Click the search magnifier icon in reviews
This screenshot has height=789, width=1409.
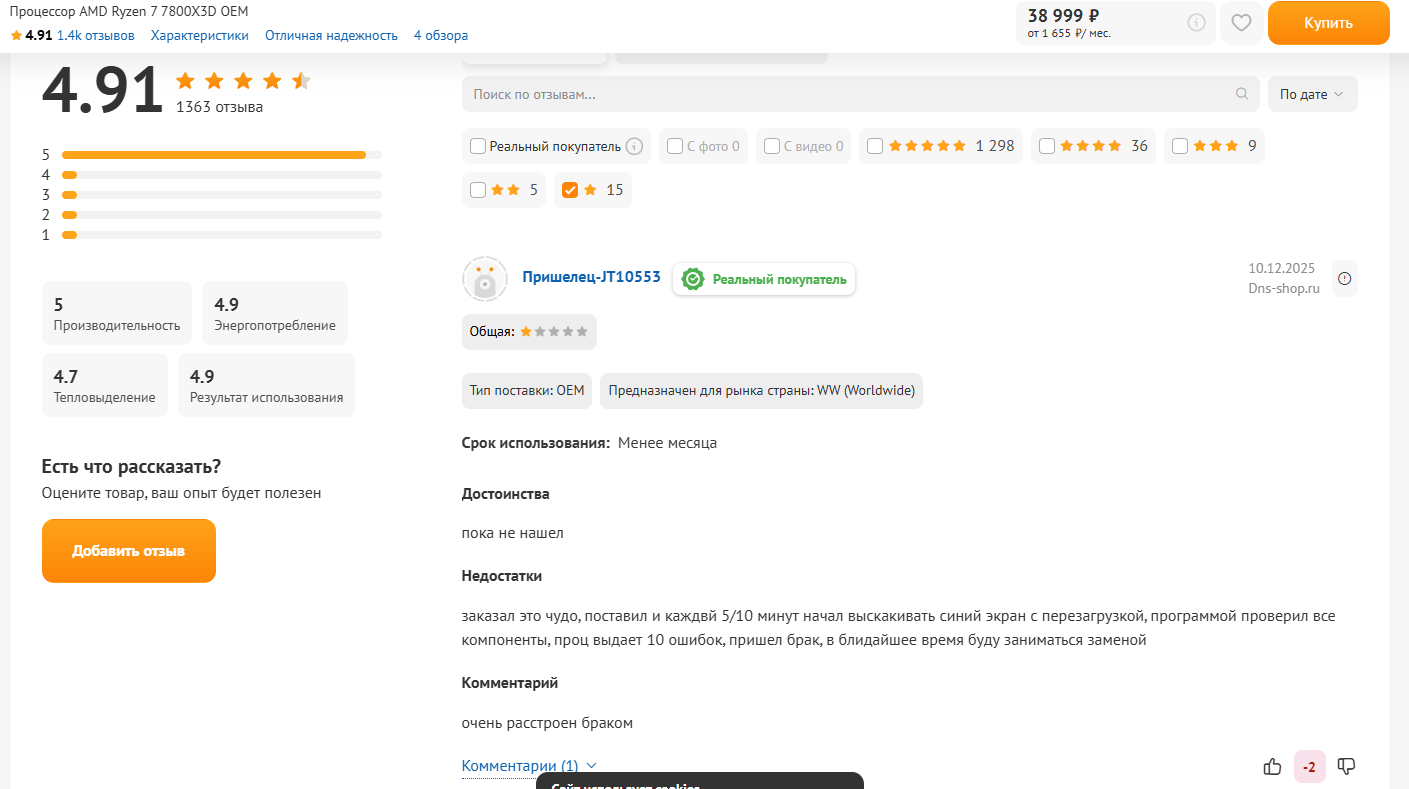pos(1241,94)
